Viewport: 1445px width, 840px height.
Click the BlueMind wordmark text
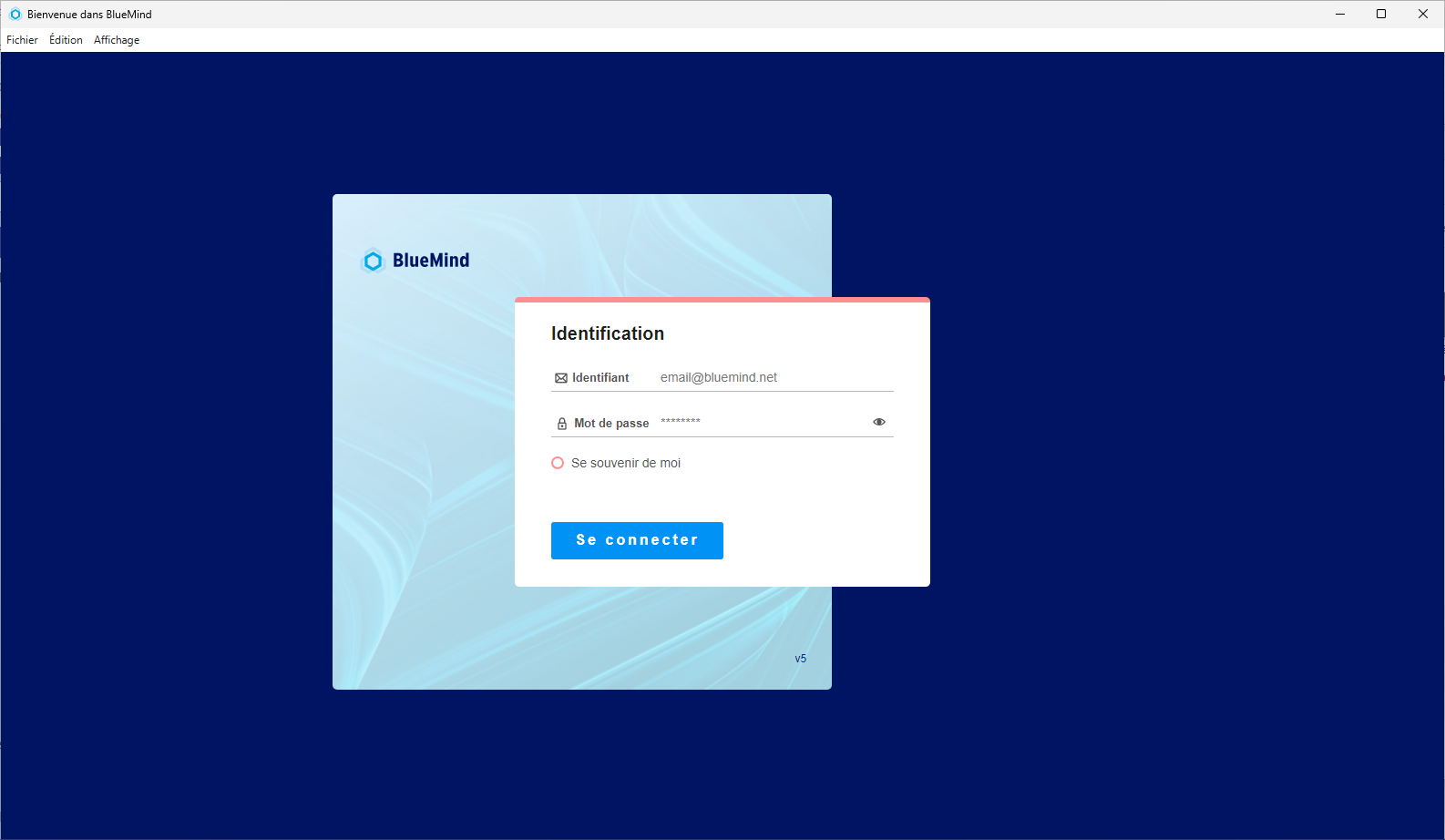coord(431,261)
